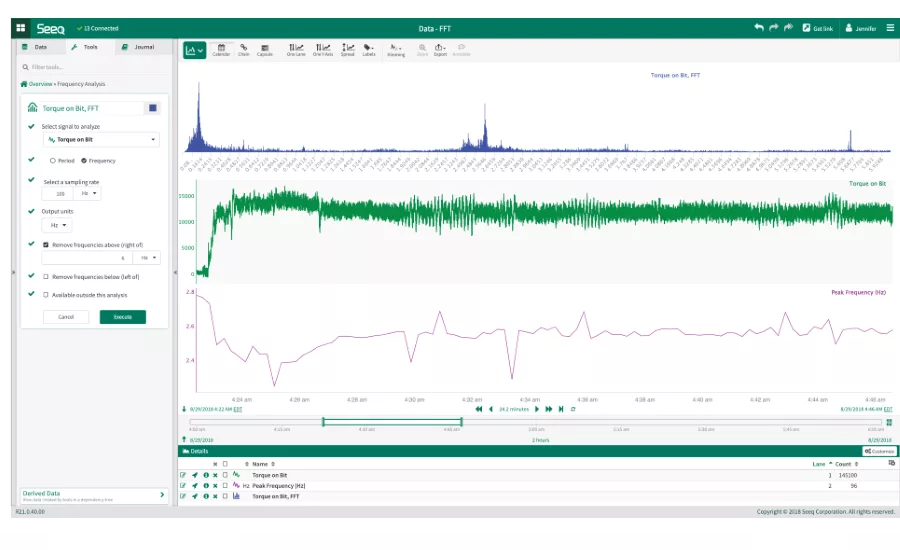Switch to One Lane display
The image size is (900, 550).
pyautogui.click(x=296, y=50)
